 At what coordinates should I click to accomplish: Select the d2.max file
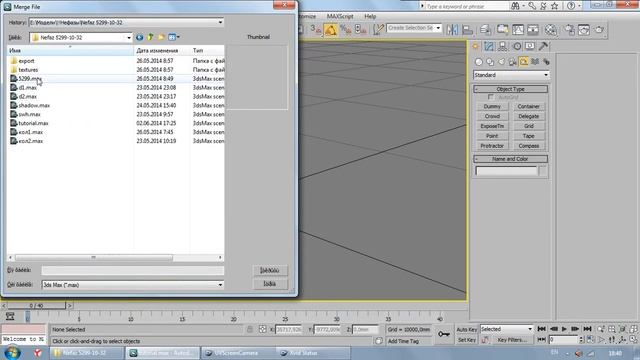(x=24, y=96)
